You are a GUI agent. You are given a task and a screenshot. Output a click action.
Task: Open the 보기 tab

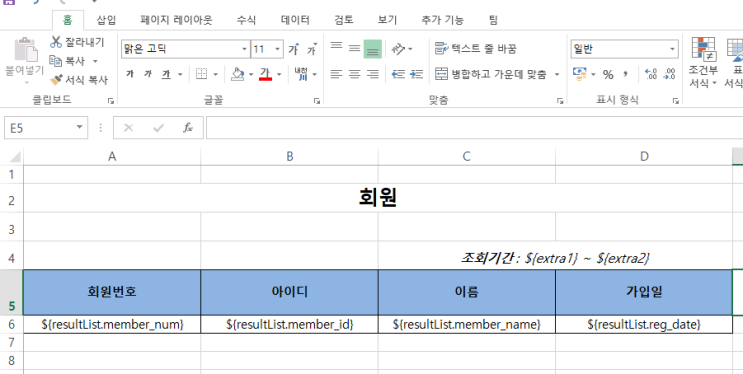click(x=387, y=20)
